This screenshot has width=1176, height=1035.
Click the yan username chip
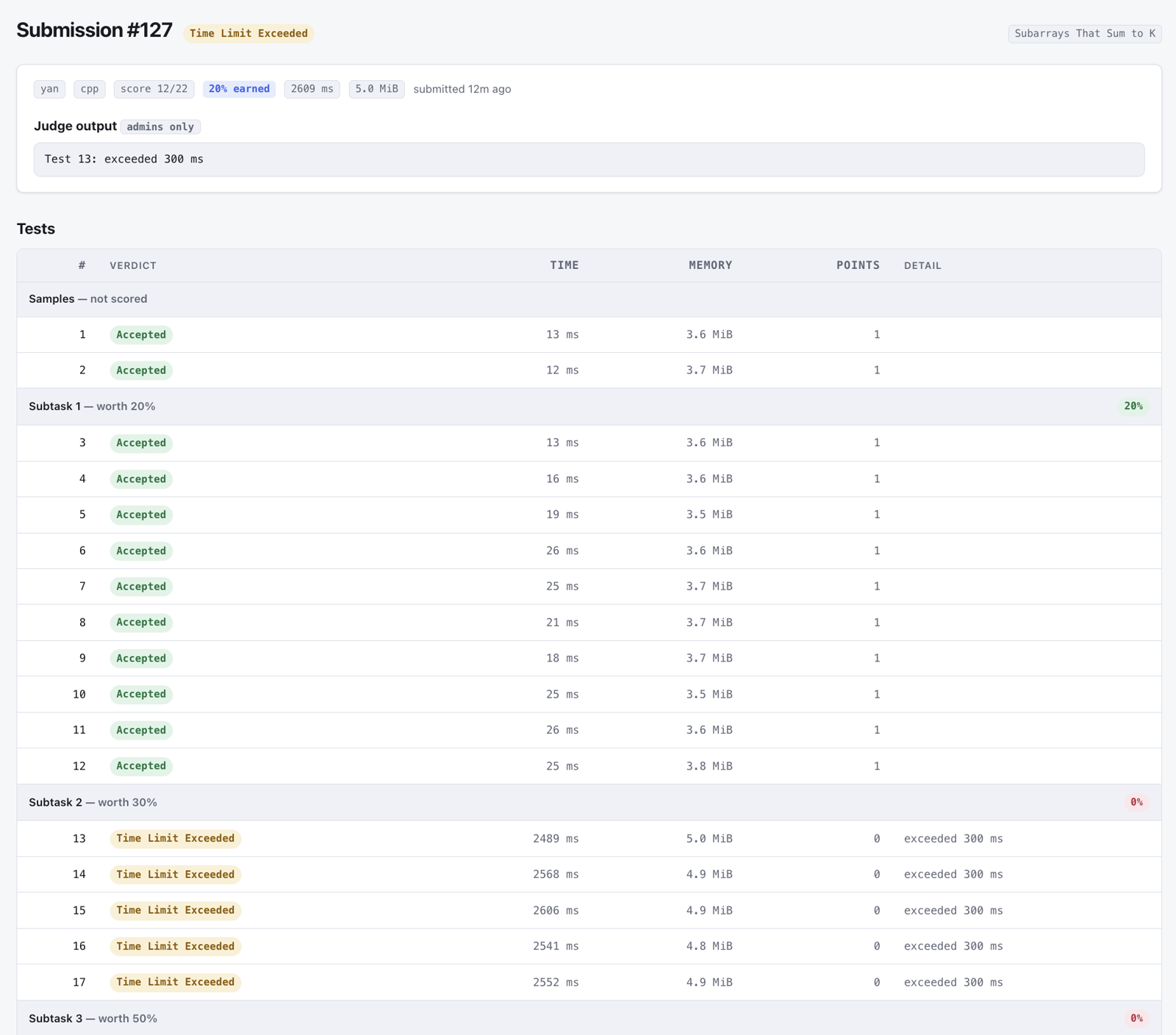[x=50, y=89]
